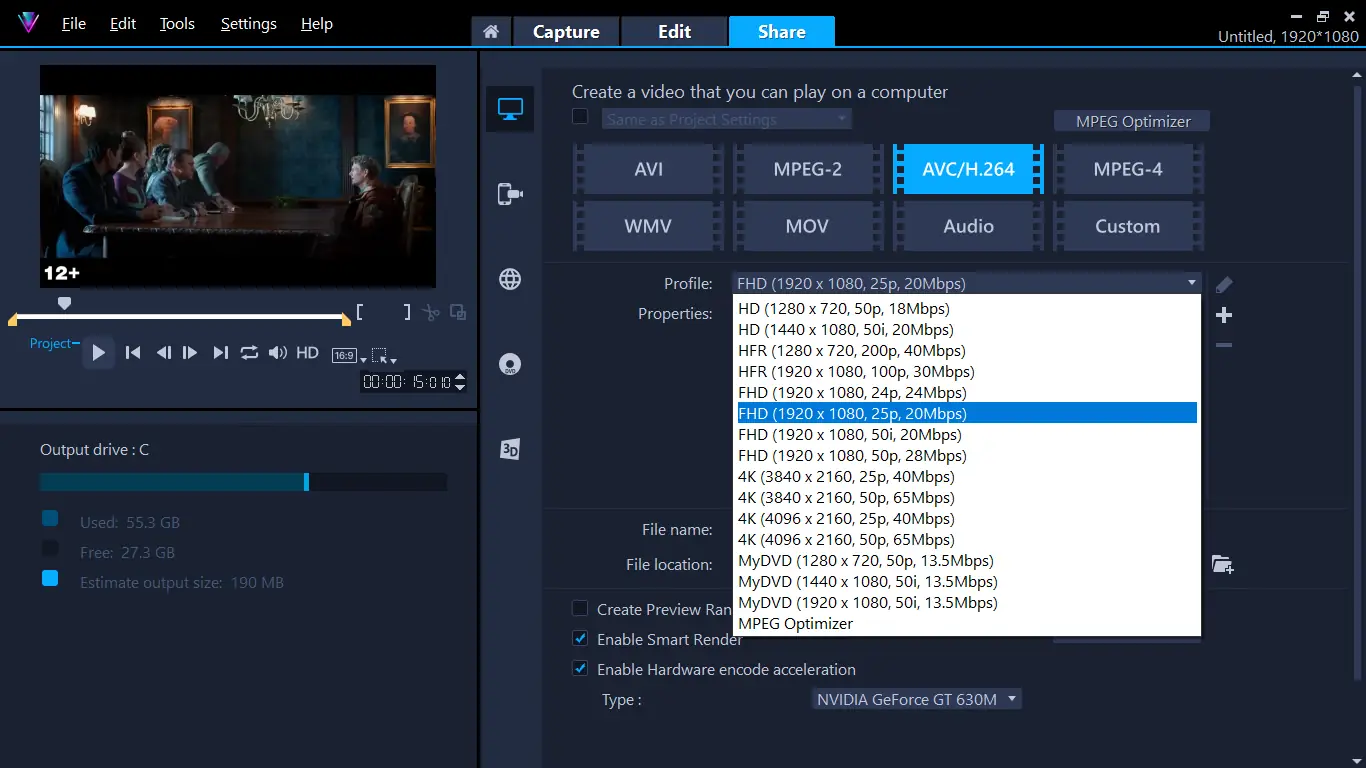Toggle HD preview in playback controls
Viewport: 1366px width, 768px height.
point(307,352)
